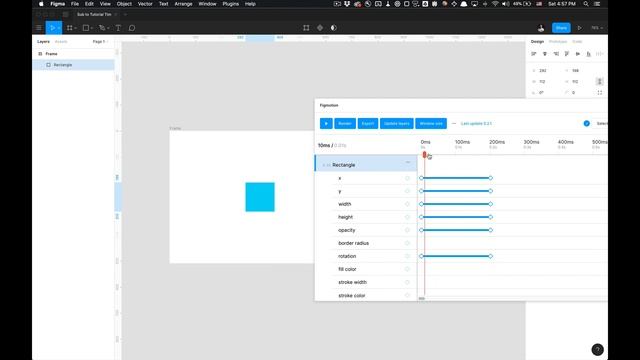This screenshot has height=360, width=640.
Task: Click the Edit object icon in the top center toolbar
Action: pos(306,28)
